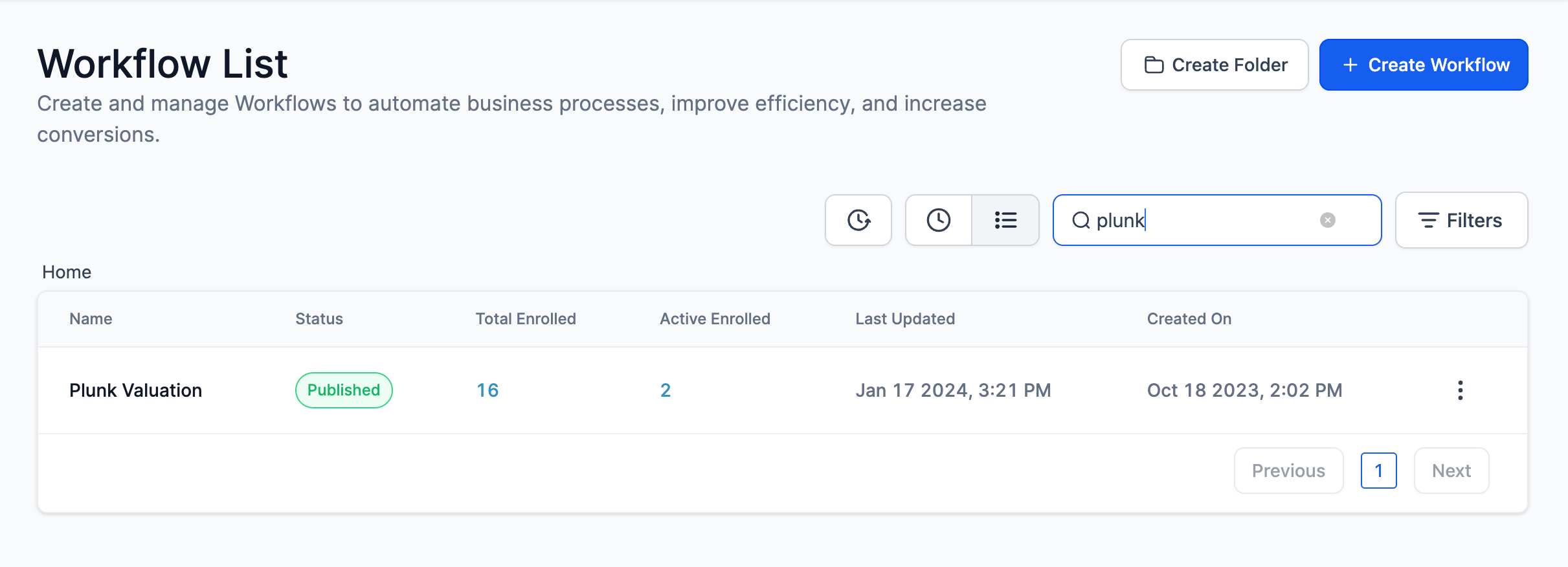
Task: Click the Previous page button
Action: pyautogui.click(x=1288, y=471)
